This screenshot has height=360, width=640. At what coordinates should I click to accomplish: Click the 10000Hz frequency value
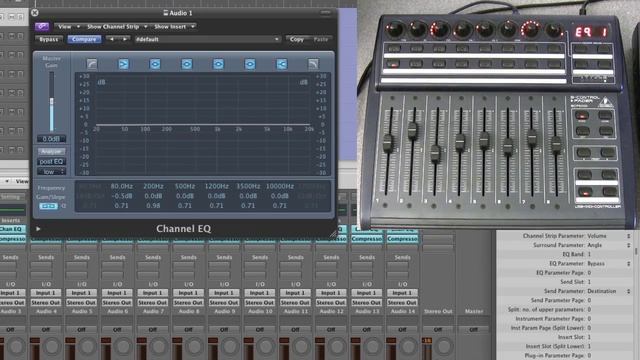280,186
